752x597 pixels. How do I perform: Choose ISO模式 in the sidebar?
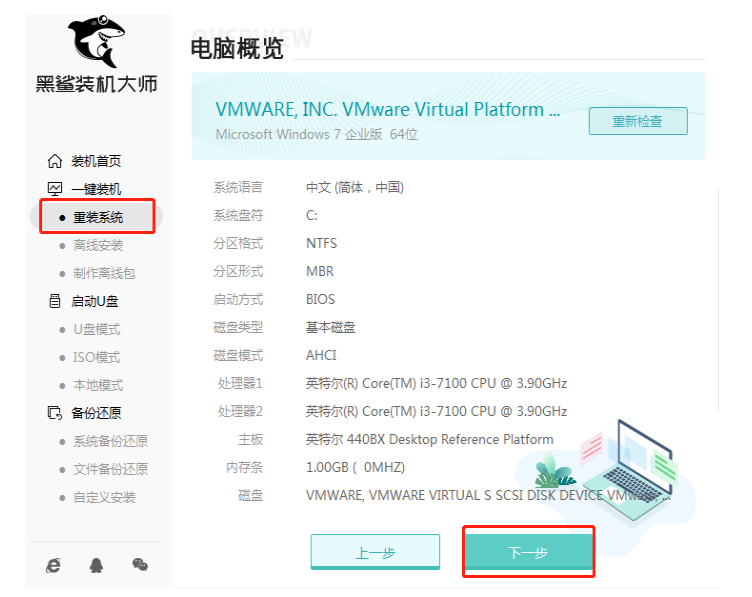(x=96, y=357)
